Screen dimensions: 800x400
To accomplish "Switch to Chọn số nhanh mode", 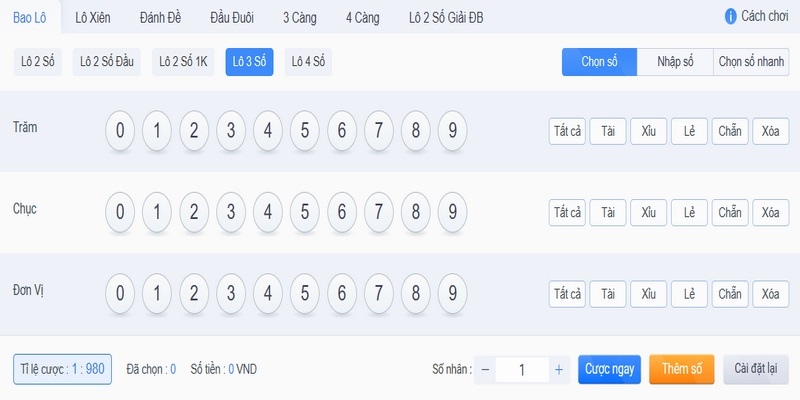I will click(751, 62).
